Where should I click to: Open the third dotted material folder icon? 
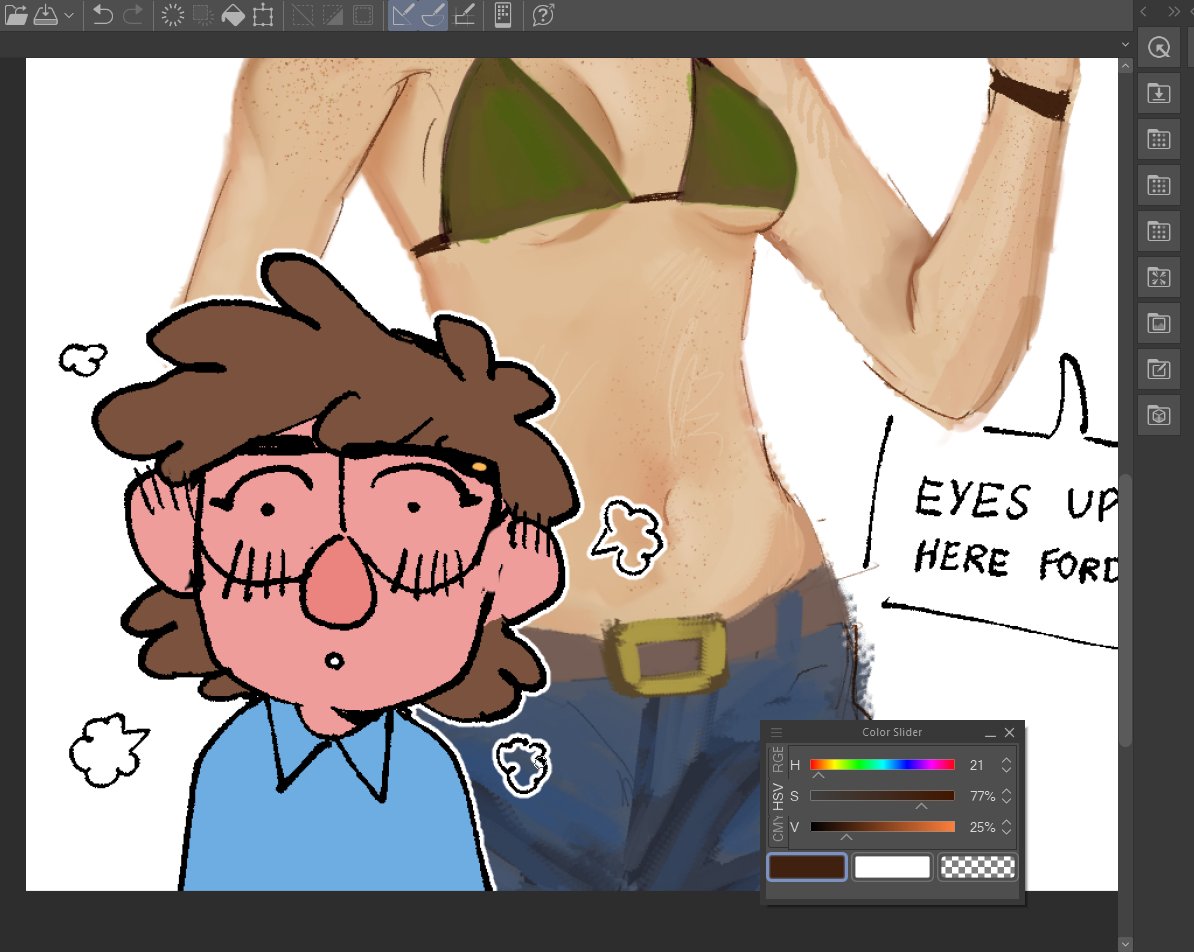tap(1159, 232)
